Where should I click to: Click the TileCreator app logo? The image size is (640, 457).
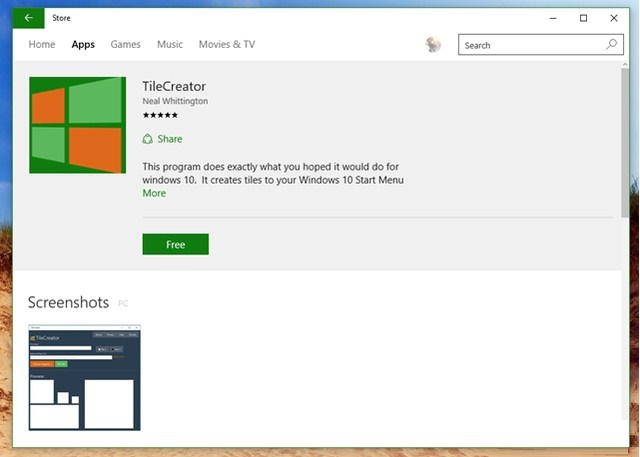click(78, 125)
